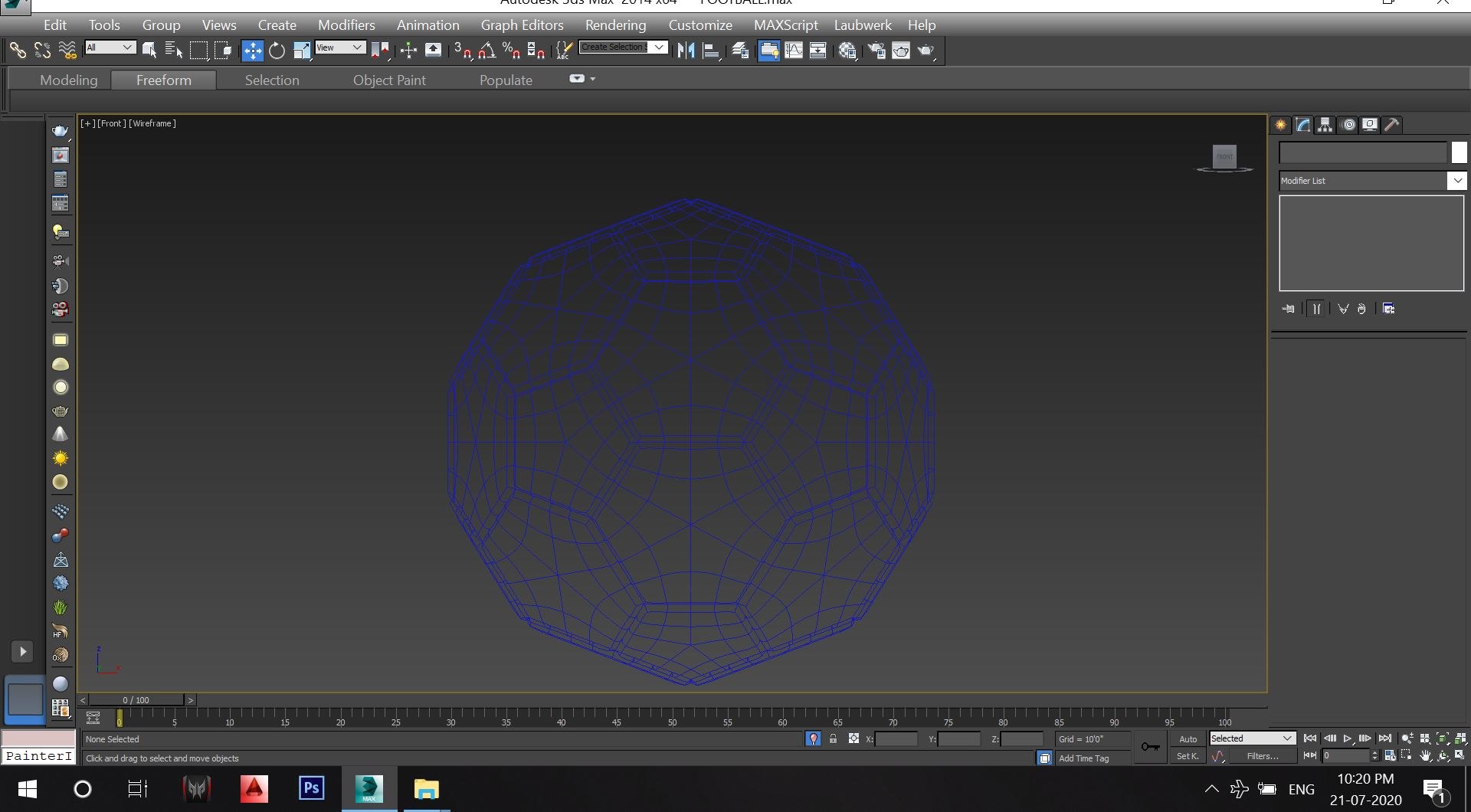Click Use Pivot Point Center icon

point(380,51)
